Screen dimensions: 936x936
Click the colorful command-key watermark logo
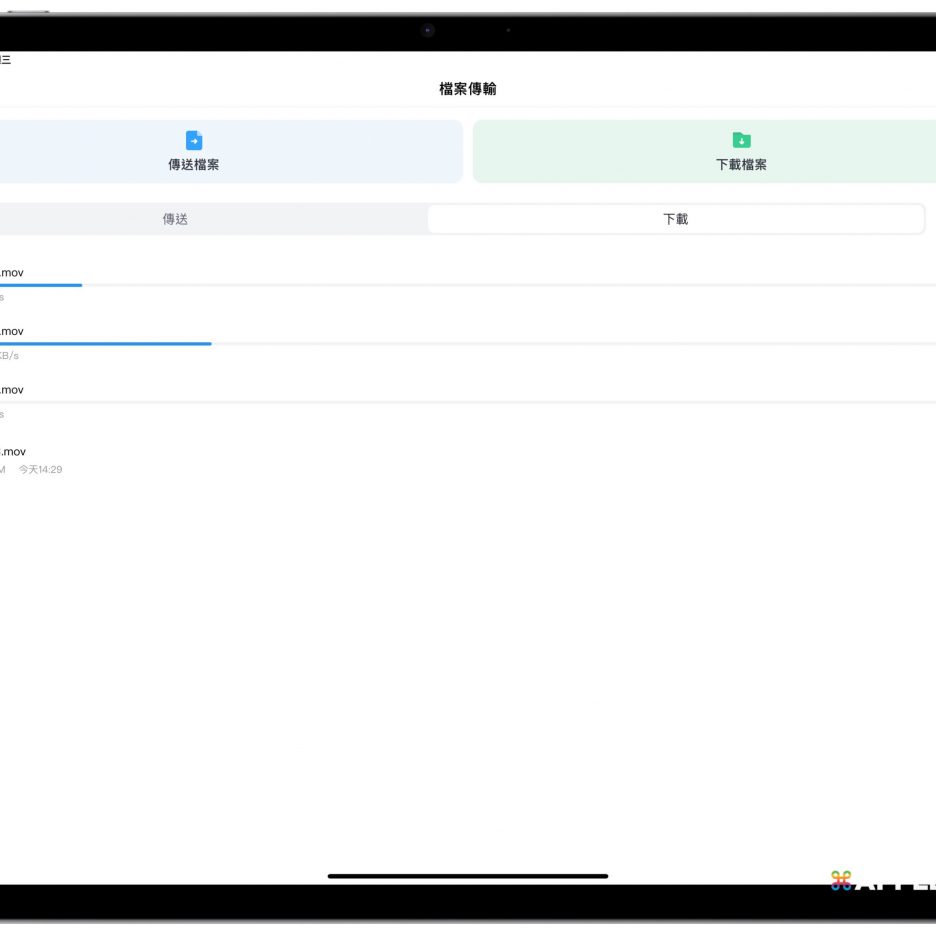point(841,880)
